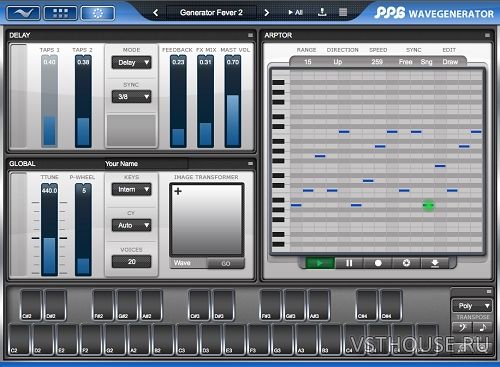Click the SPEED value 259
This screenshot has width=500, height=367.
[377, 62]
